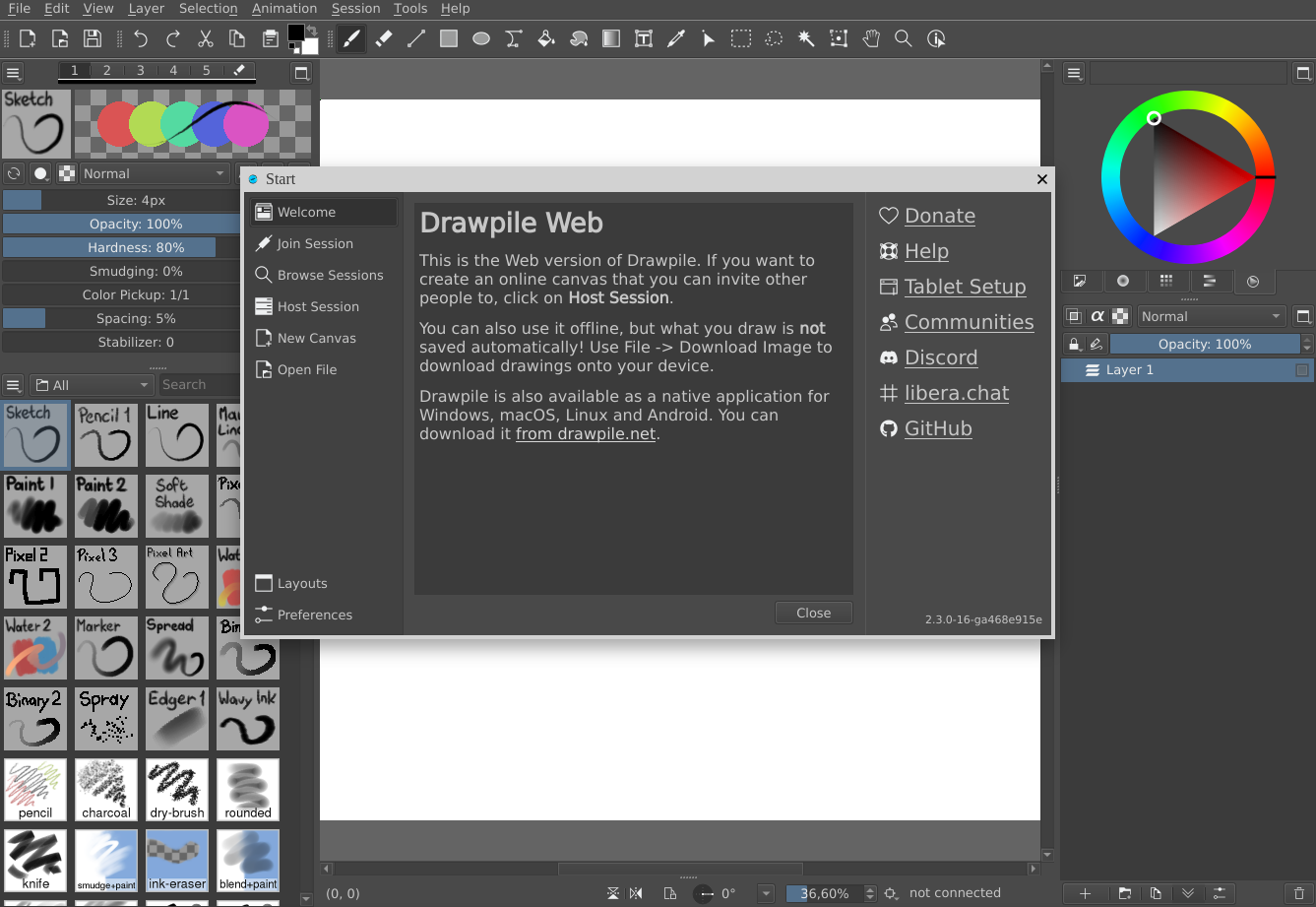Open the brush settings dock hamburger menu
Viewport: 1316px width, 907px height.
(x=13, y=73)
